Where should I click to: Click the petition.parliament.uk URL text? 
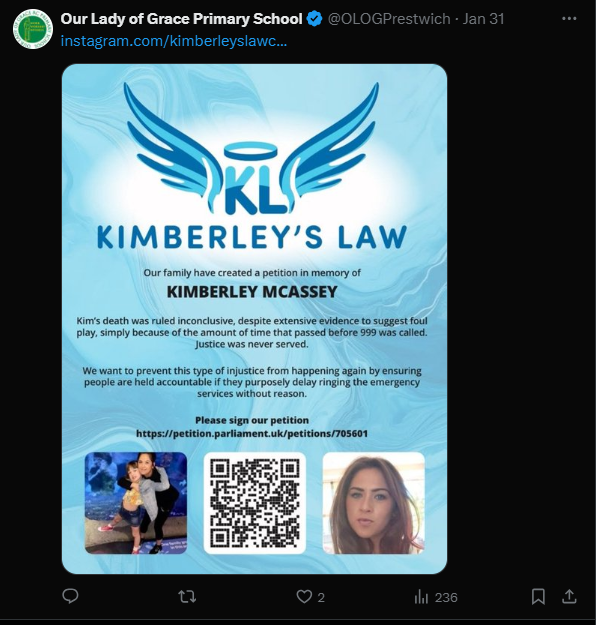coord(252,434)
